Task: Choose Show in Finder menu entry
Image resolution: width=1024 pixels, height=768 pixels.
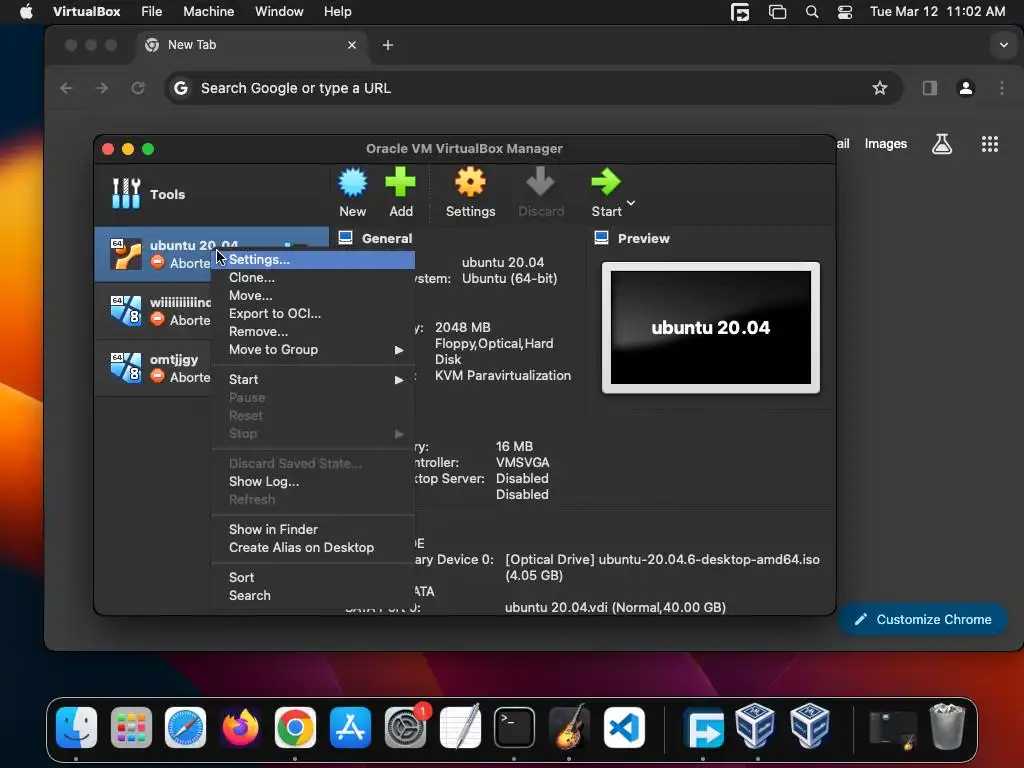Action: [313, 529]
